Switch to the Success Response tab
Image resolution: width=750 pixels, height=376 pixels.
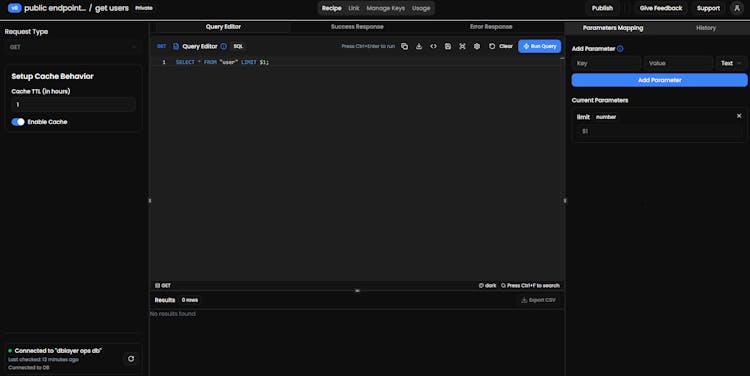click(x=357, y=27)
